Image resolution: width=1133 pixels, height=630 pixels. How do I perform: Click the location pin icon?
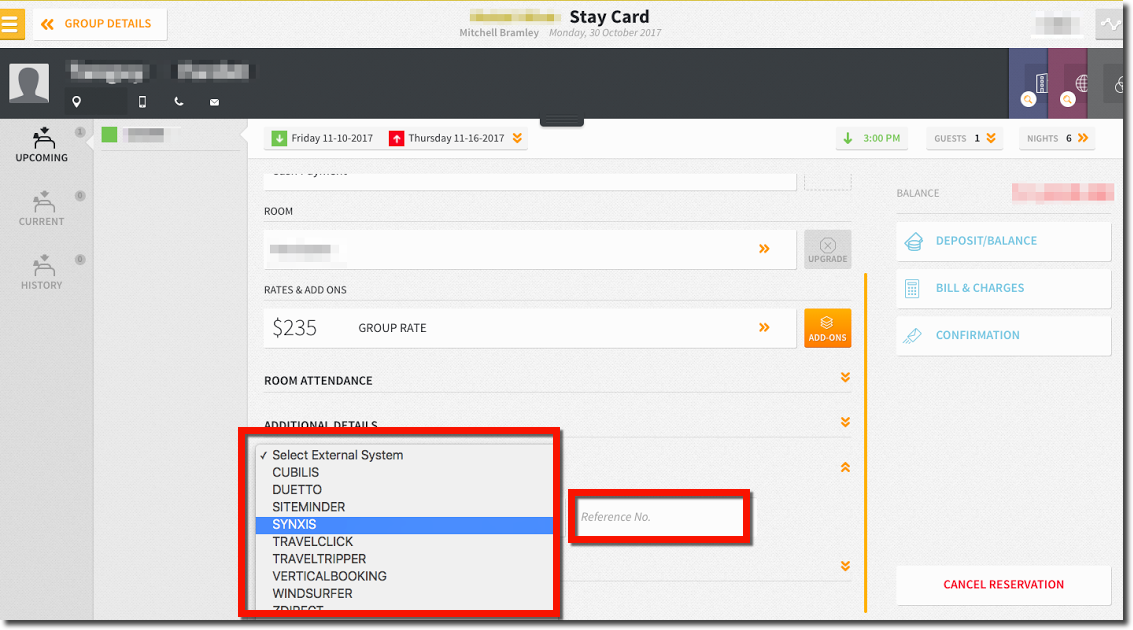77,102
